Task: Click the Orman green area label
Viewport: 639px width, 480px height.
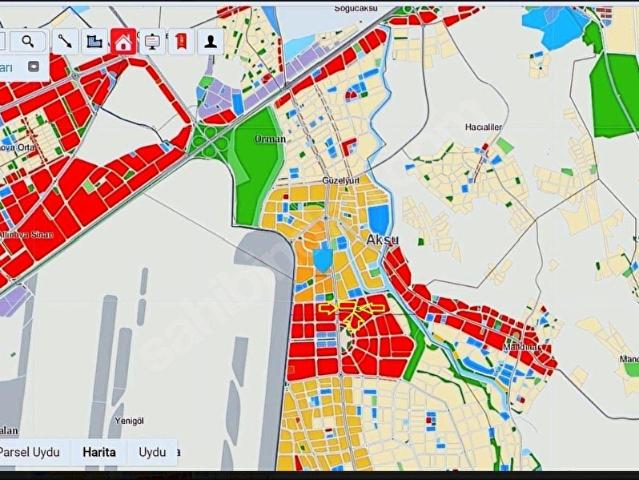Action: [x=270, y=139]
